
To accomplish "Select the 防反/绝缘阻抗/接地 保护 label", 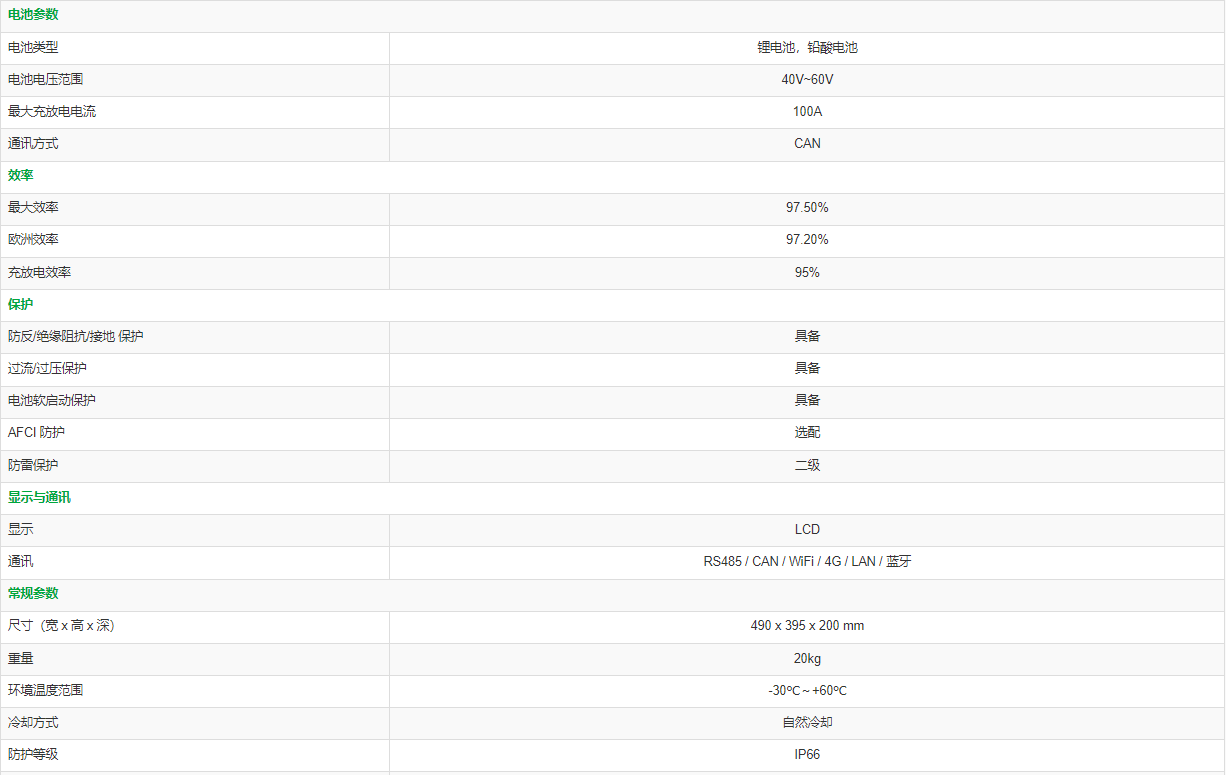I will 76,336.
